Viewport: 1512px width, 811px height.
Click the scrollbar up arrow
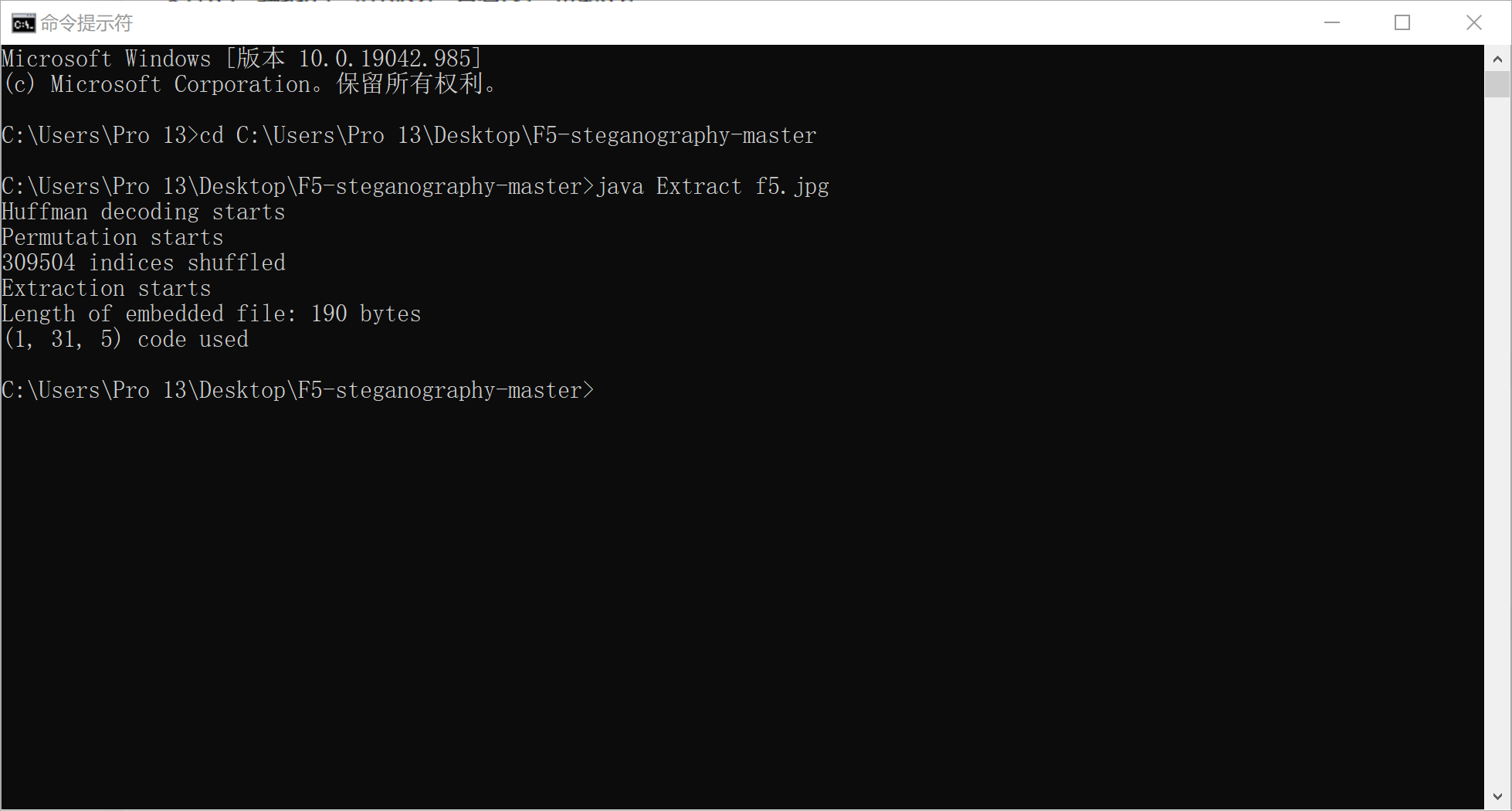coord(1497,59)
